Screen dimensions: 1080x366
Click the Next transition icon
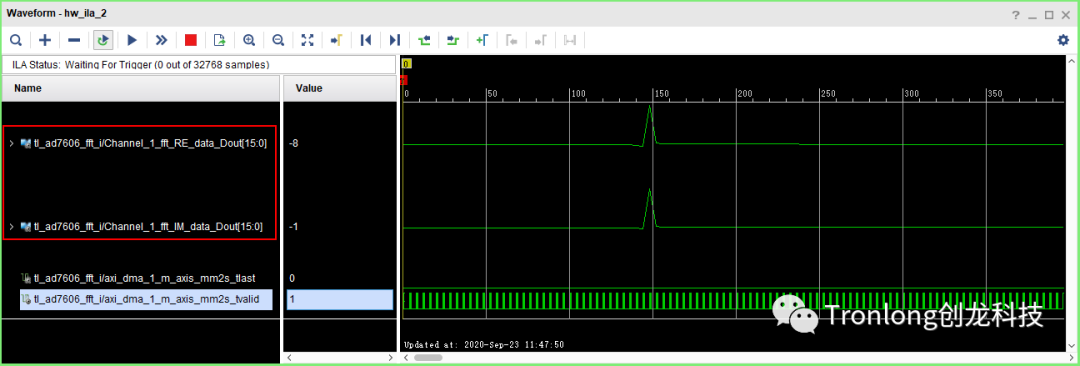click(453, 40)
